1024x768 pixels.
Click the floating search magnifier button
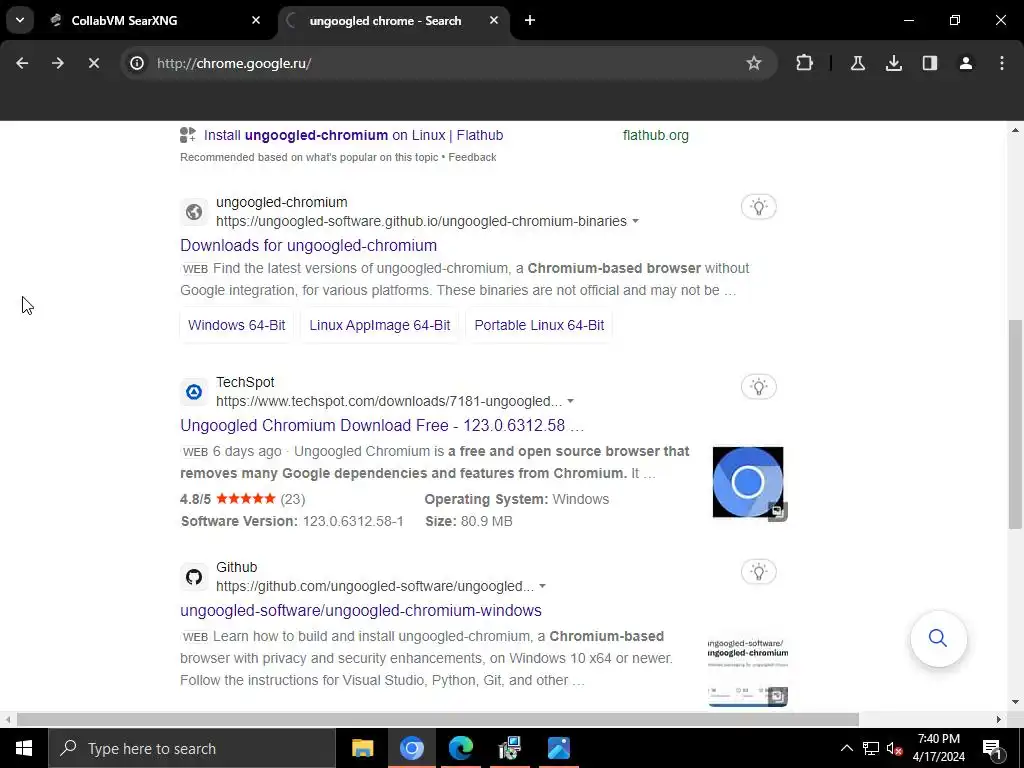pos(938,638)
